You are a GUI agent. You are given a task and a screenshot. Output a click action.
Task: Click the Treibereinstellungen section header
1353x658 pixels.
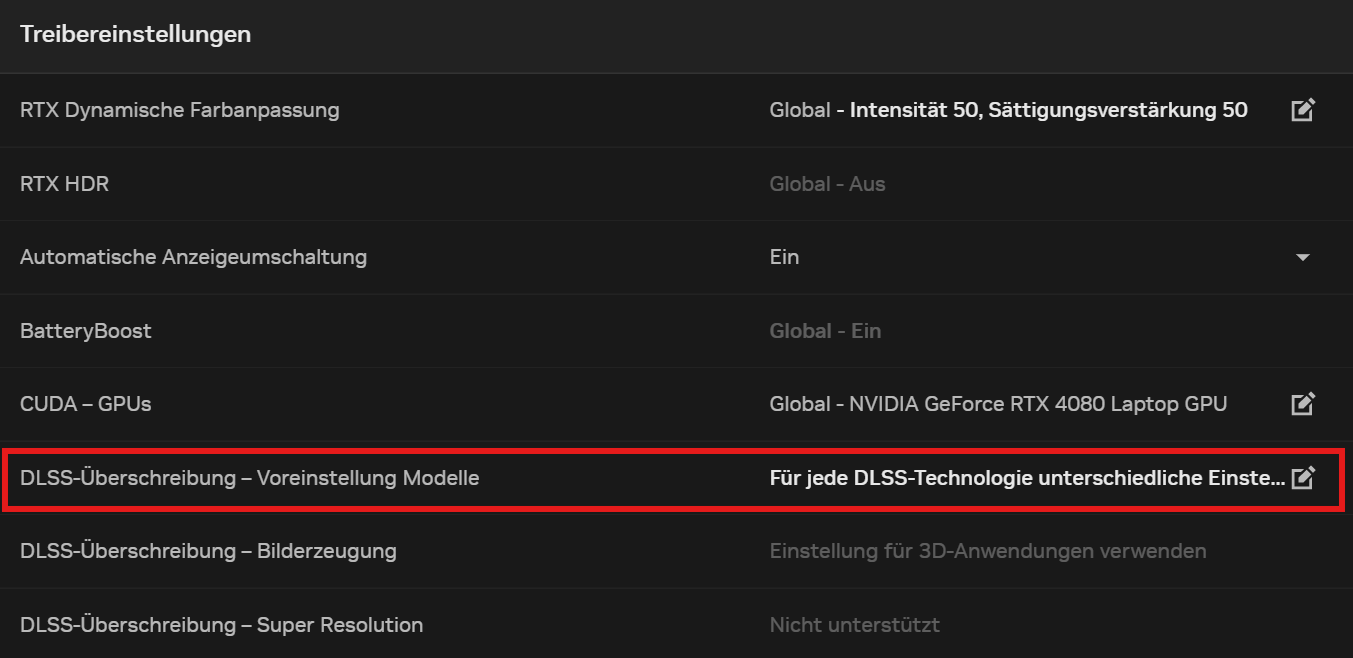point(135,34)
